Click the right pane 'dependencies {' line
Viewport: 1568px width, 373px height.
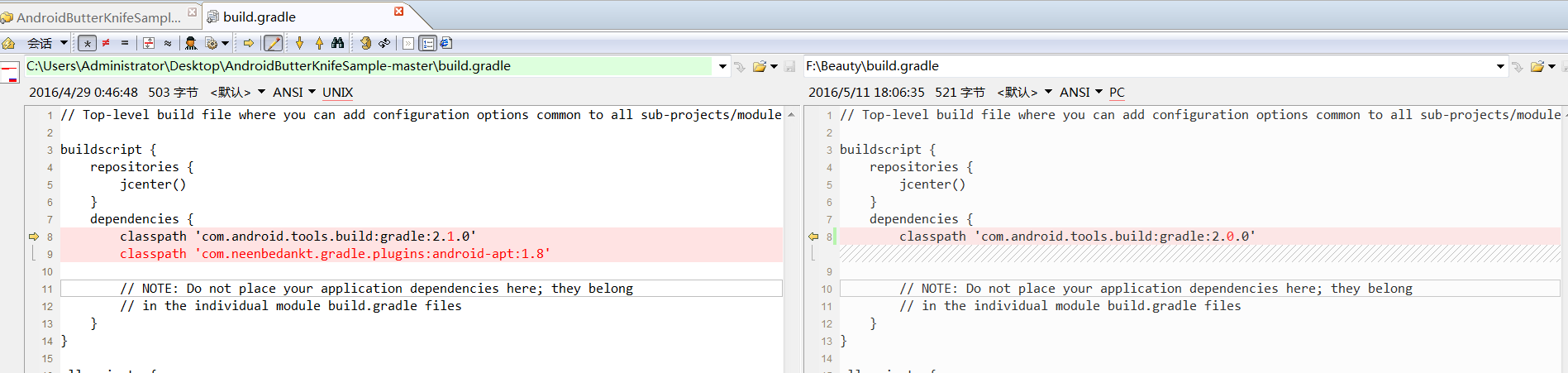pyautogui.click(x=921, y=219)
